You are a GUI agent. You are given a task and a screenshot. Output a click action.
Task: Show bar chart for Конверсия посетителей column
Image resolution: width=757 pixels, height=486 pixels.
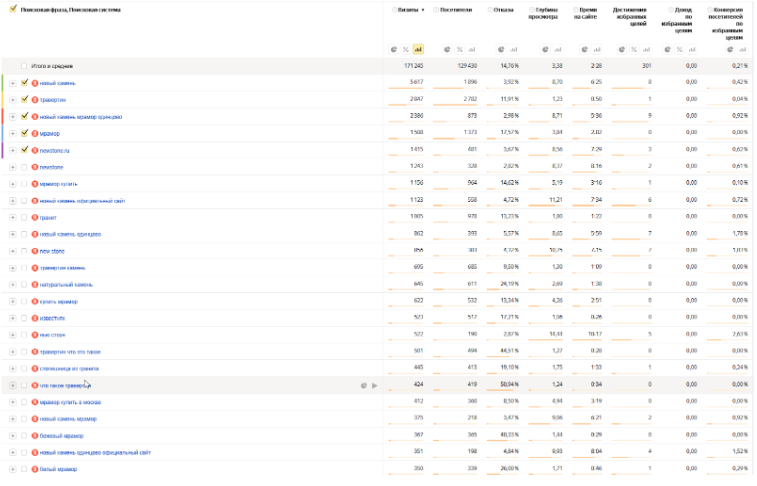pyautogui.click(x=743, y=49)
